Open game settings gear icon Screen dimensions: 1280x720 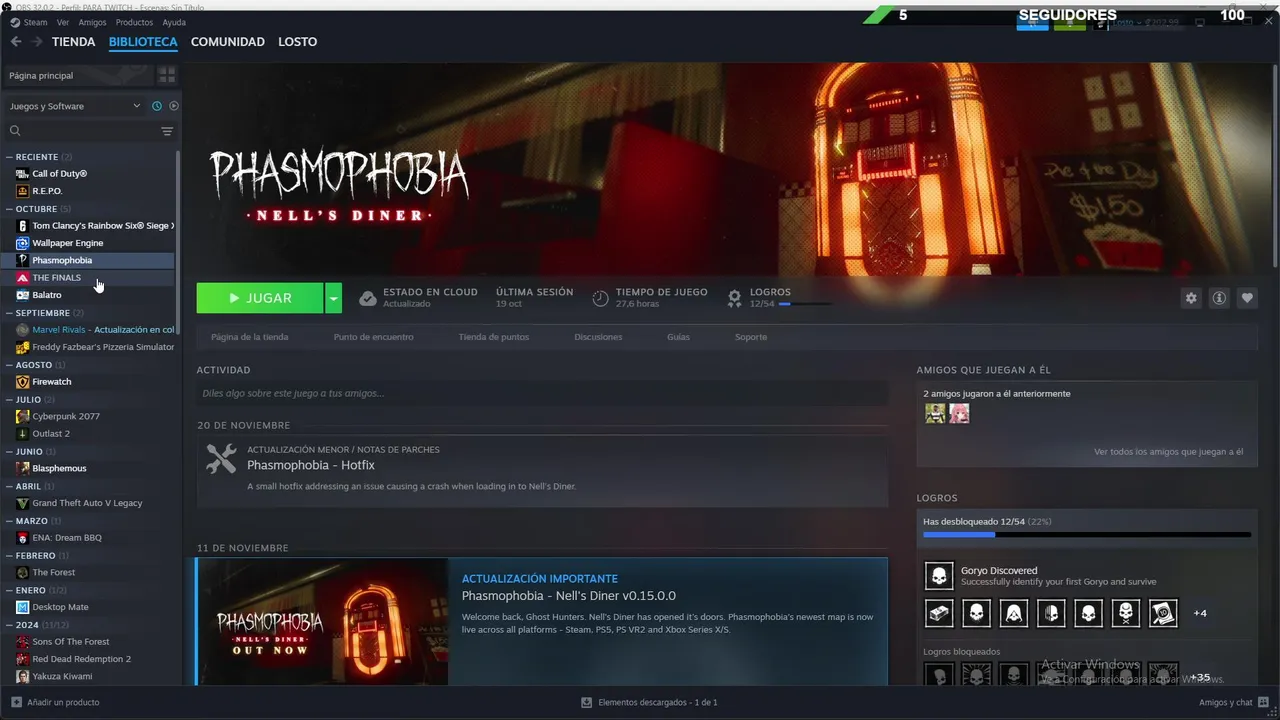1191,298
